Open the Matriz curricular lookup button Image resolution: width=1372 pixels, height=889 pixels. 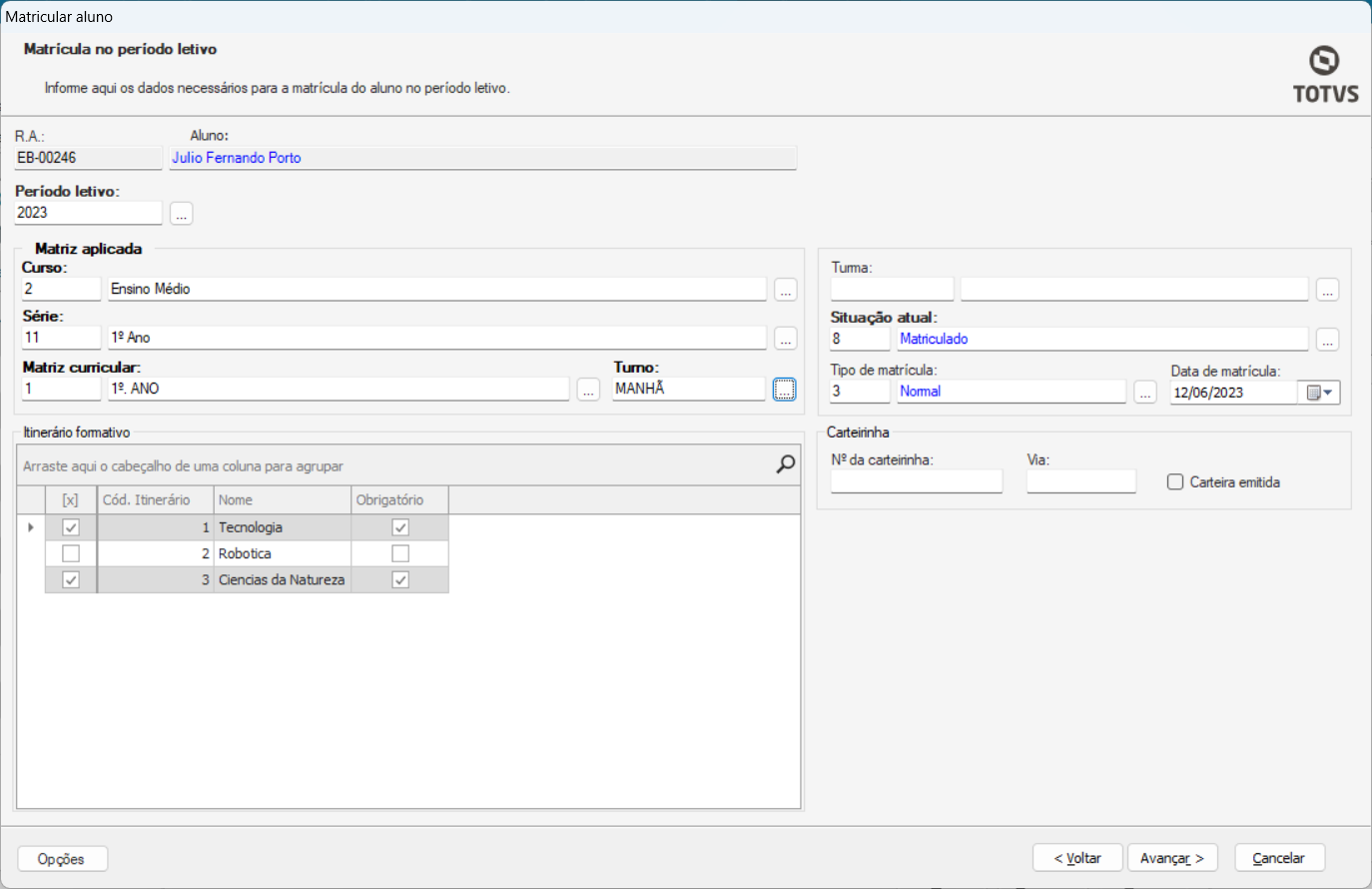click(588, 390)
